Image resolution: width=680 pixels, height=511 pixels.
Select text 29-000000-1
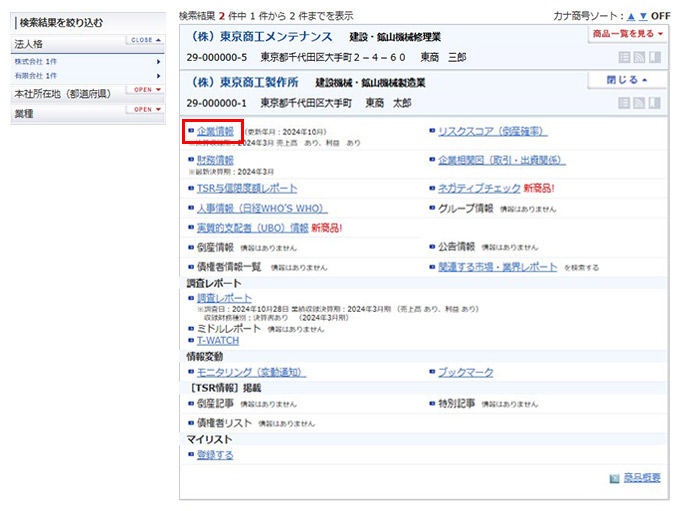pos(216,103)
